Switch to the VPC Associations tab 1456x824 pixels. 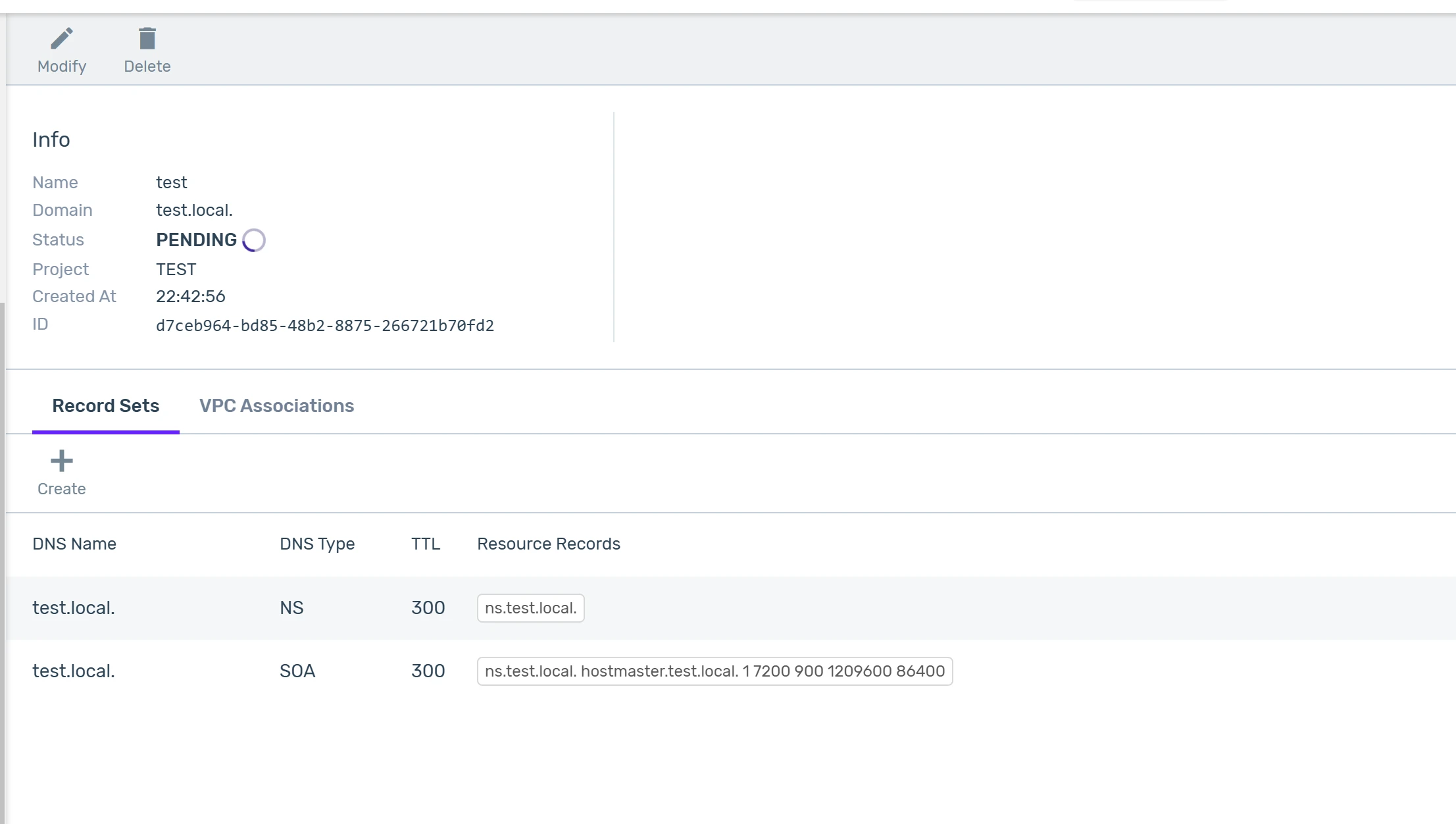point(276,406)
